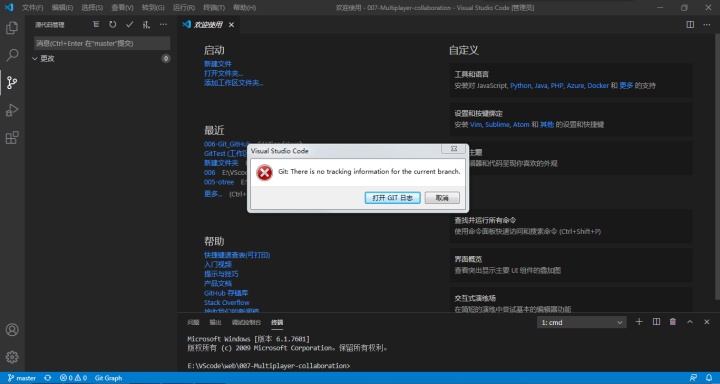The height and width of the screenshot is (384, 720).
Task: Open Git Graph icon in source control header
Action: 146,25
